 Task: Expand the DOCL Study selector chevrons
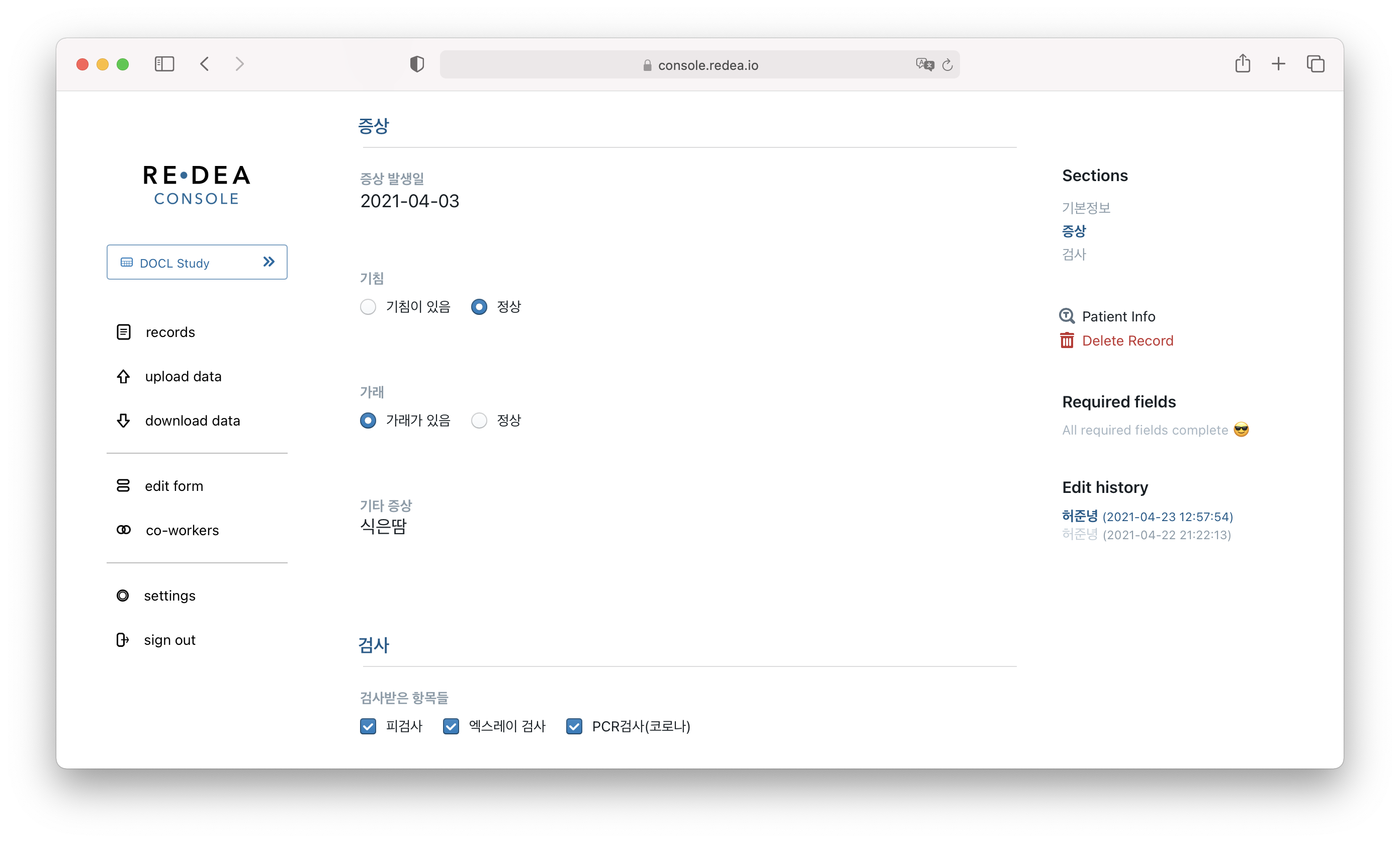click(269, 262)
